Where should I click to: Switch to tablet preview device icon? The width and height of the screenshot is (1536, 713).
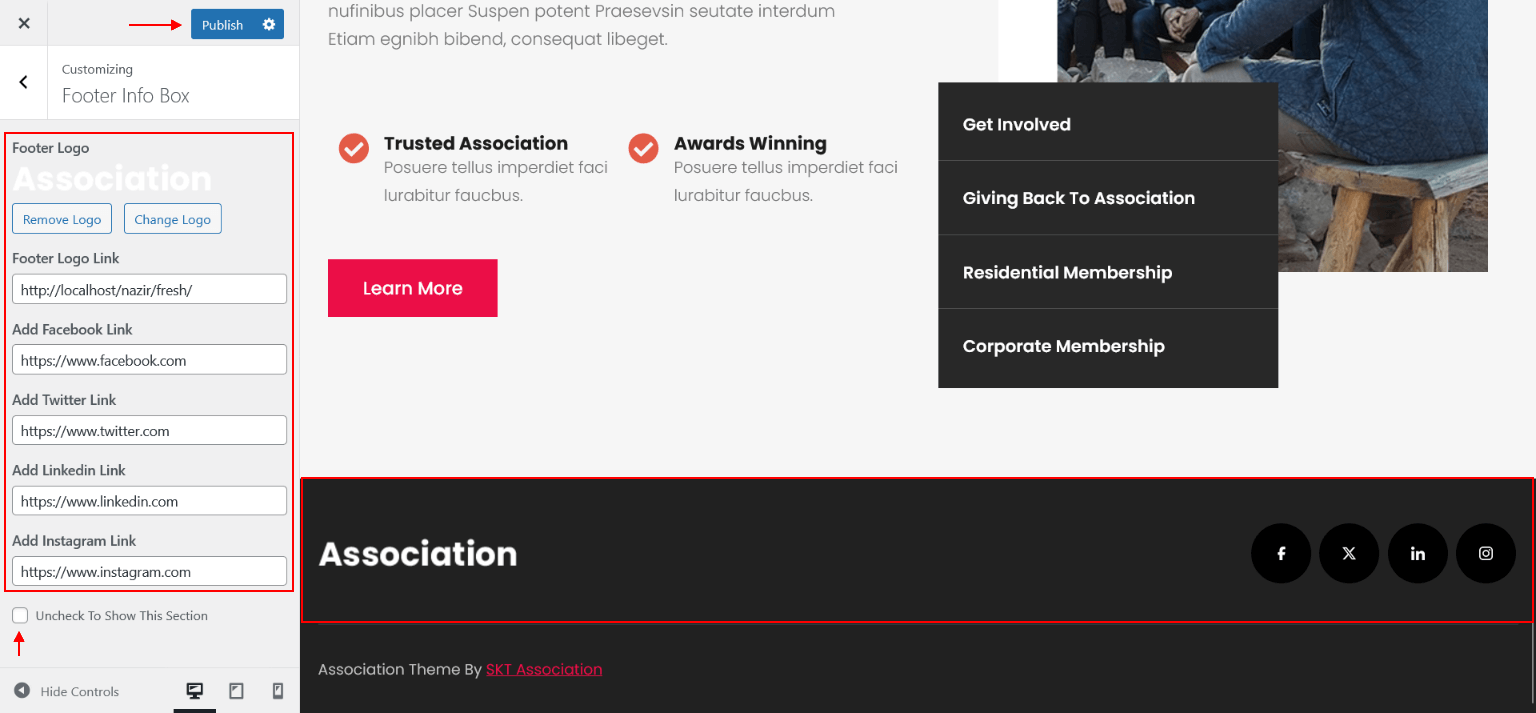coord(237,691)
